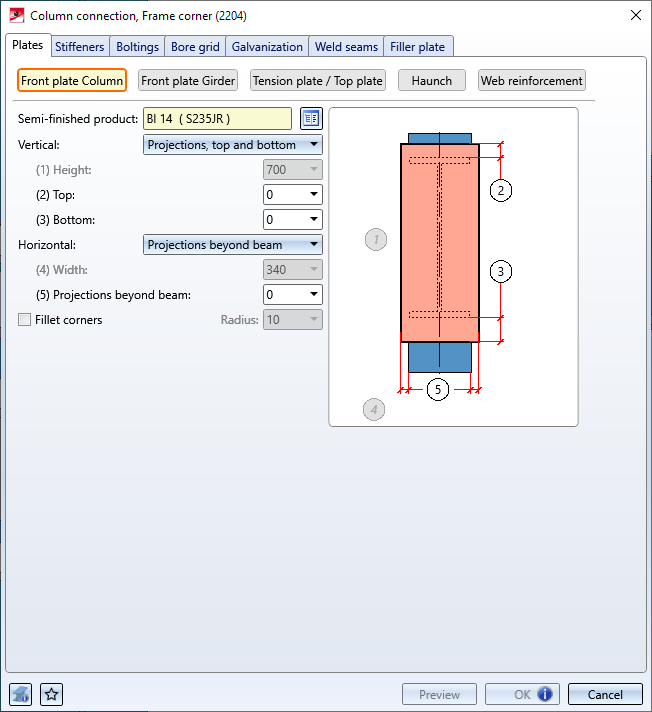Switch to the Weld seams tab

tap(346, 47)
